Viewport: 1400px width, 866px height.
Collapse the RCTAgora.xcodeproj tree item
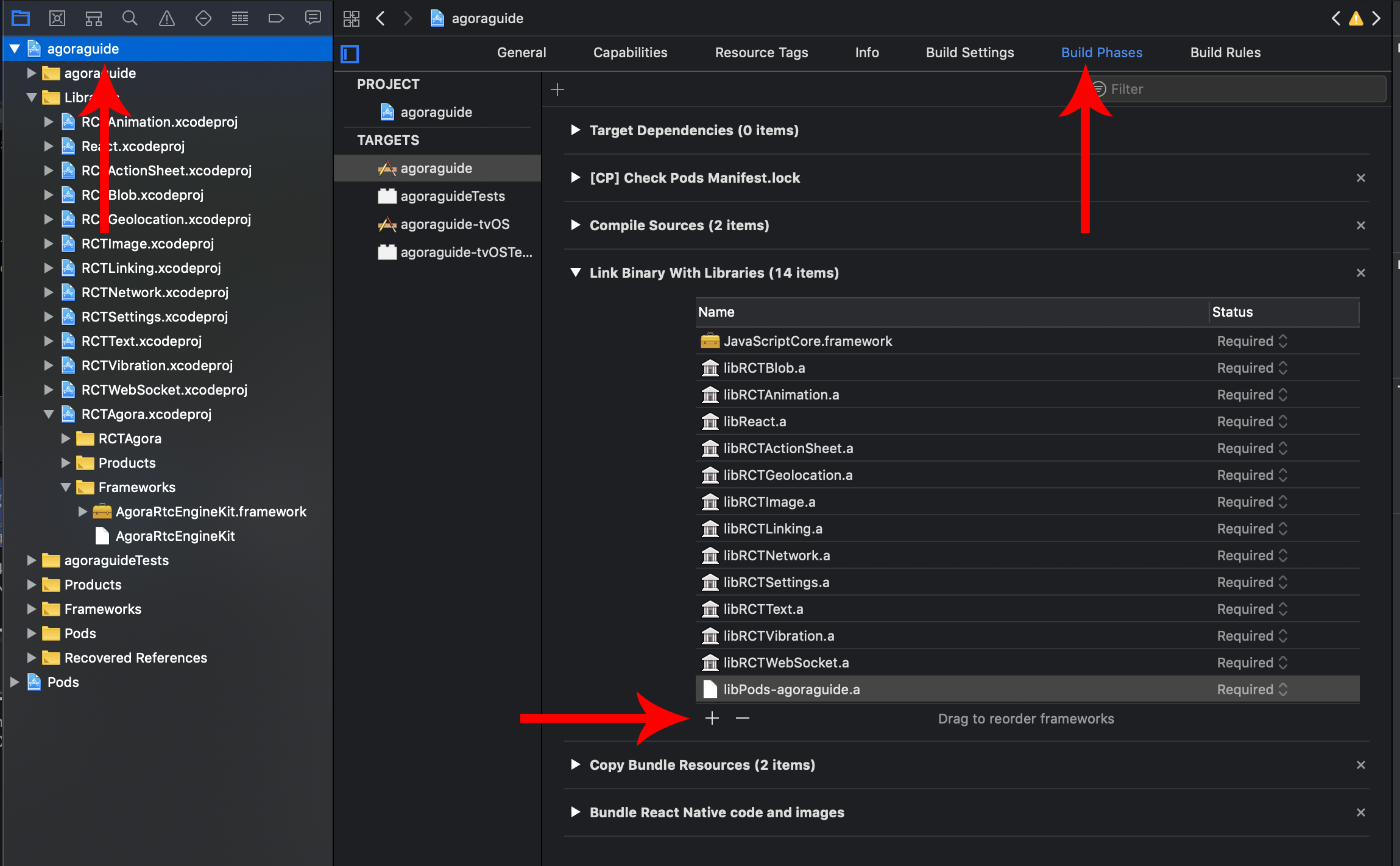[49, 414]
